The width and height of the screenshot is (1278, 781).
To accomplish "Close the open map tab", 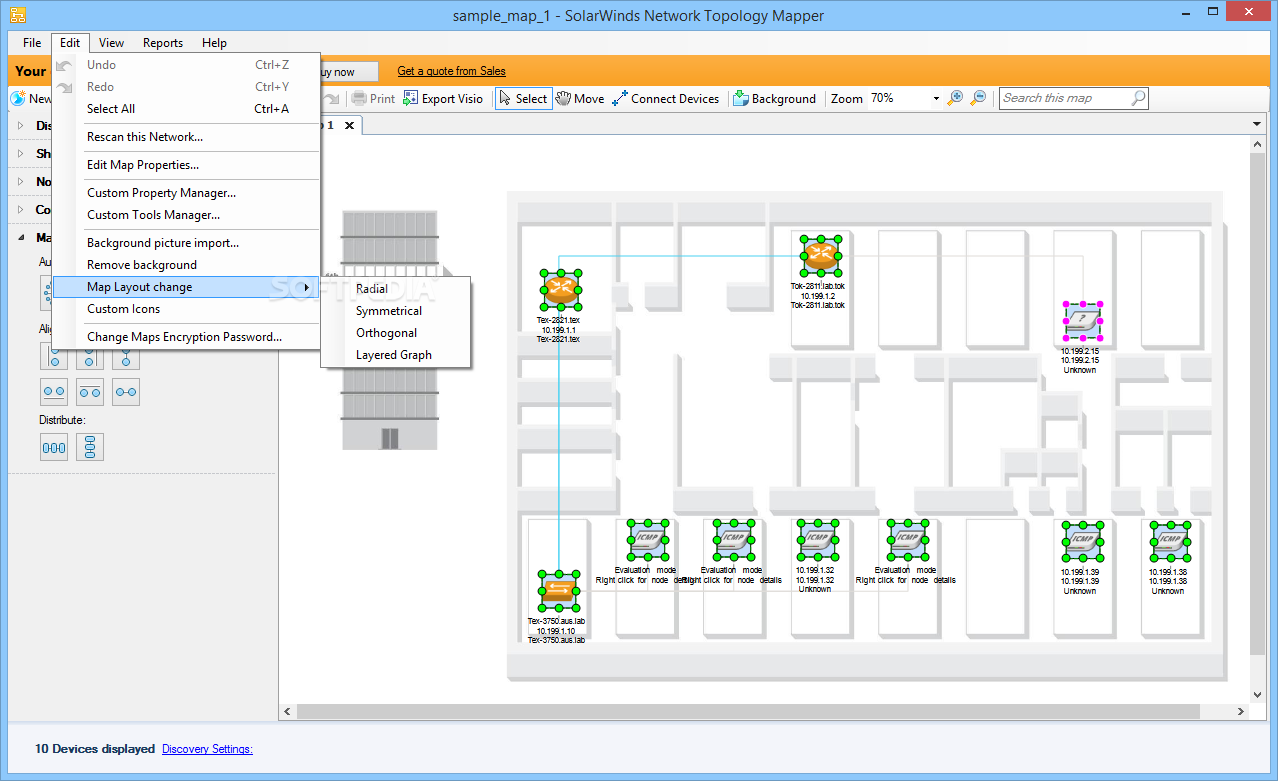I will [x=348, y=125].
